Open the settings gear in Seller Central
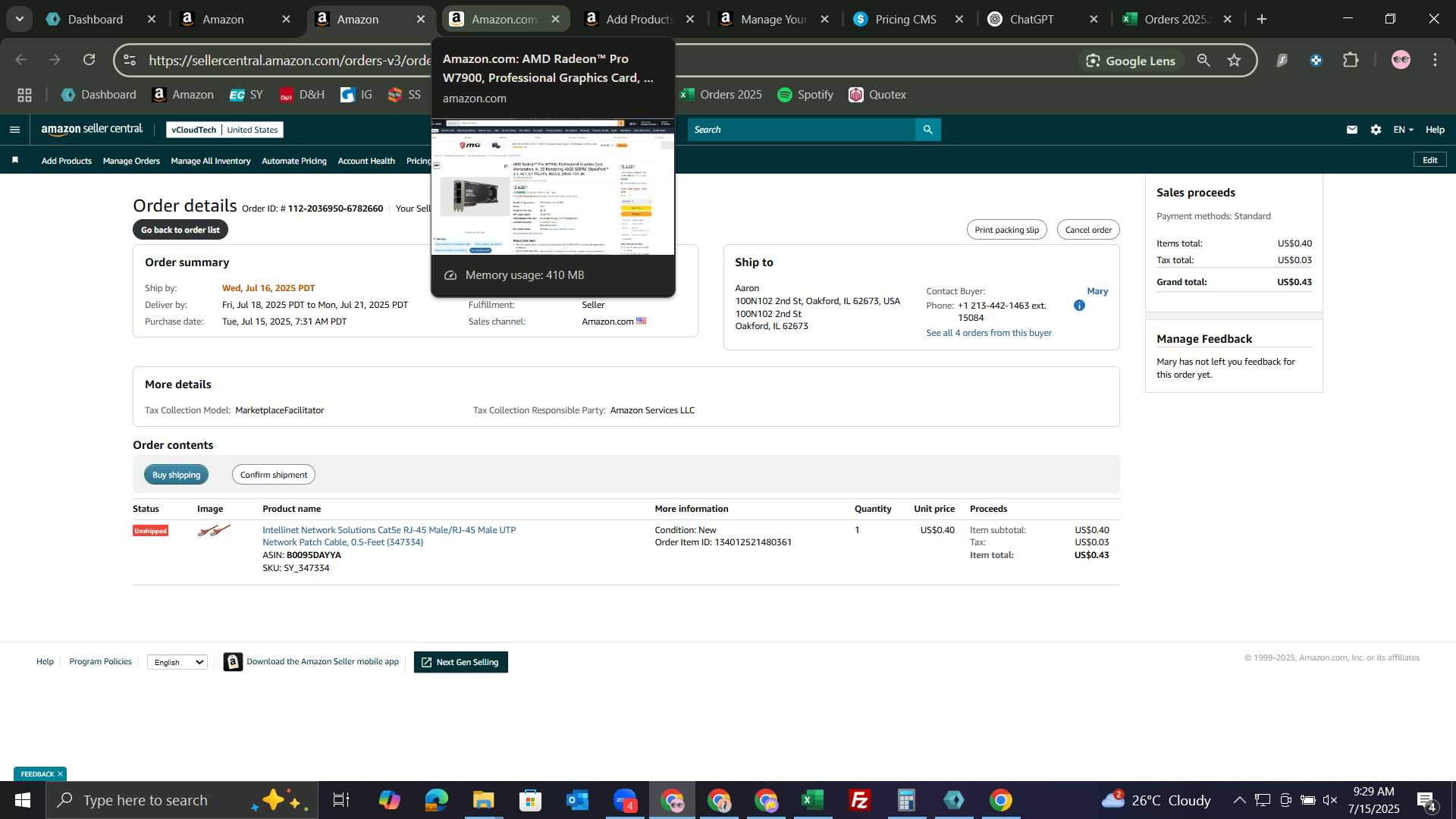Screen dimensions: 1456x819 point(1376,130)
